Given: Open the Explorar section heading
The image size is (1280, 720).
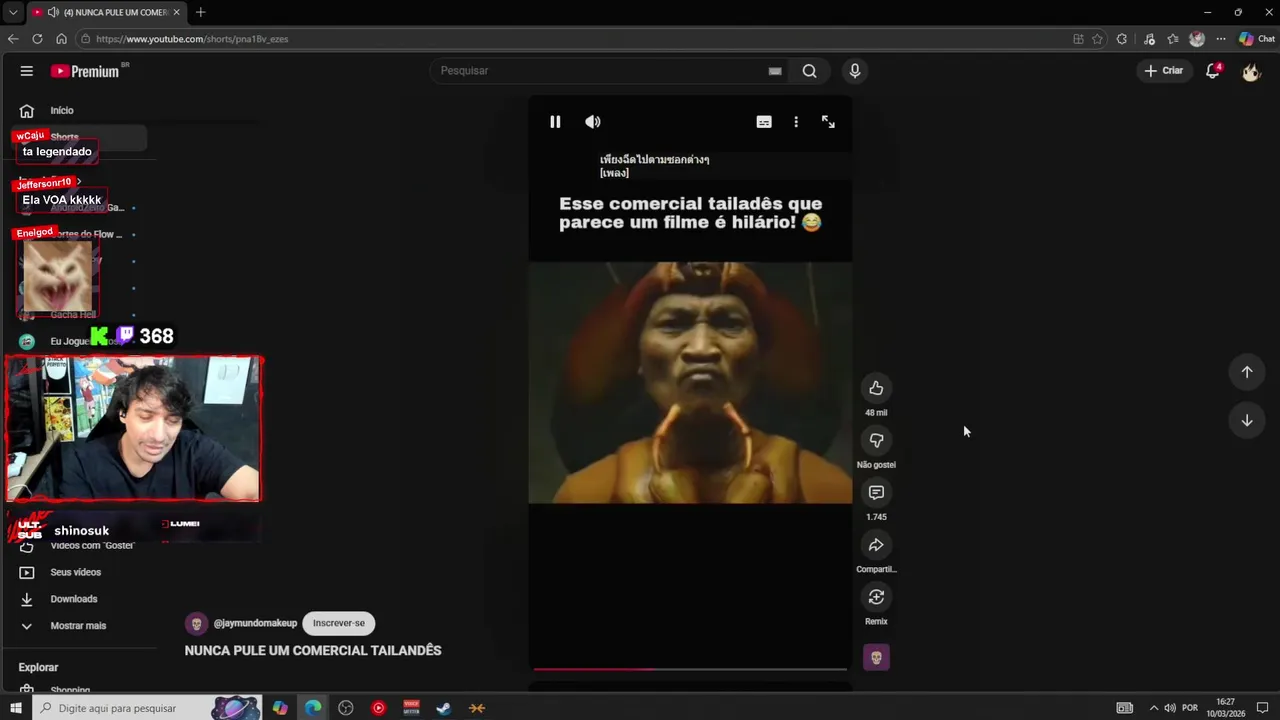Looking at the screenshot, I should pyautogui.click(x=38, y=667).
